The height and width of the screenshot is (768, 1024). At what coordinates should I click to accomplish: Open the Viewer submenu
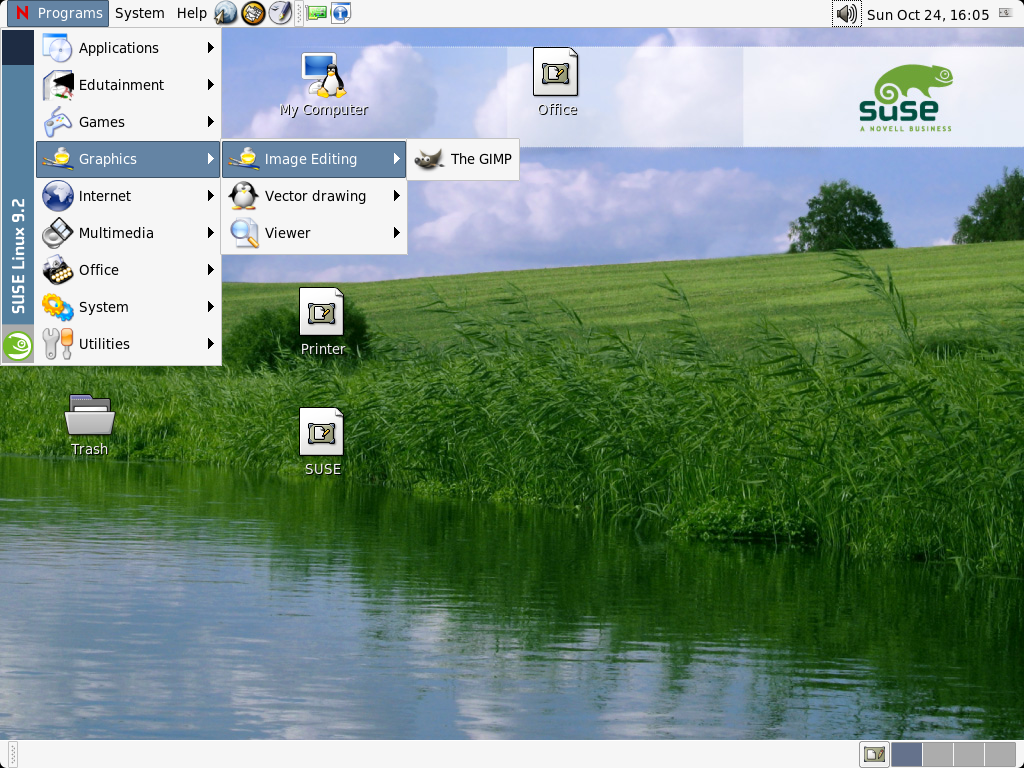point(314,233)
